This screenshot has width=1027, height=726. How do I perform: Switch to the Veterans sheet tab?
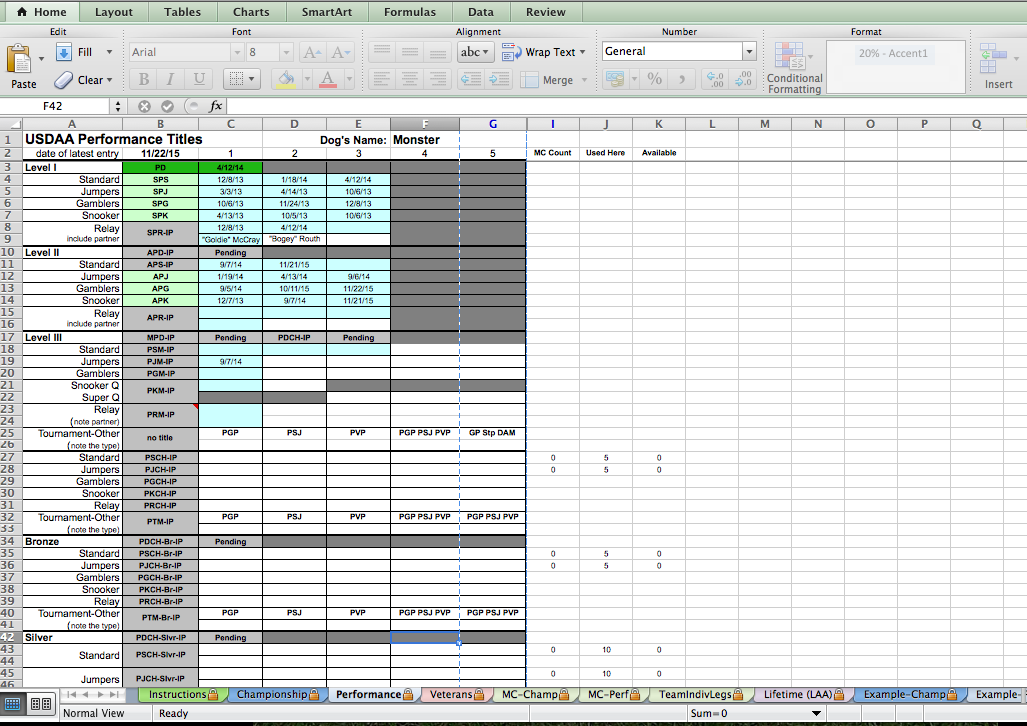457,695
